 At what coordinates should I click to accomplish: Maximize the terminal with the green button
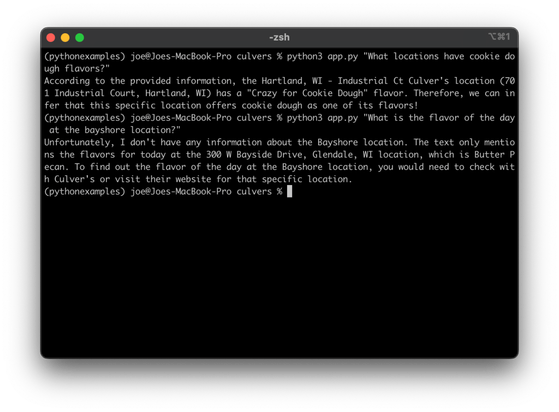[x=80, y=37]
